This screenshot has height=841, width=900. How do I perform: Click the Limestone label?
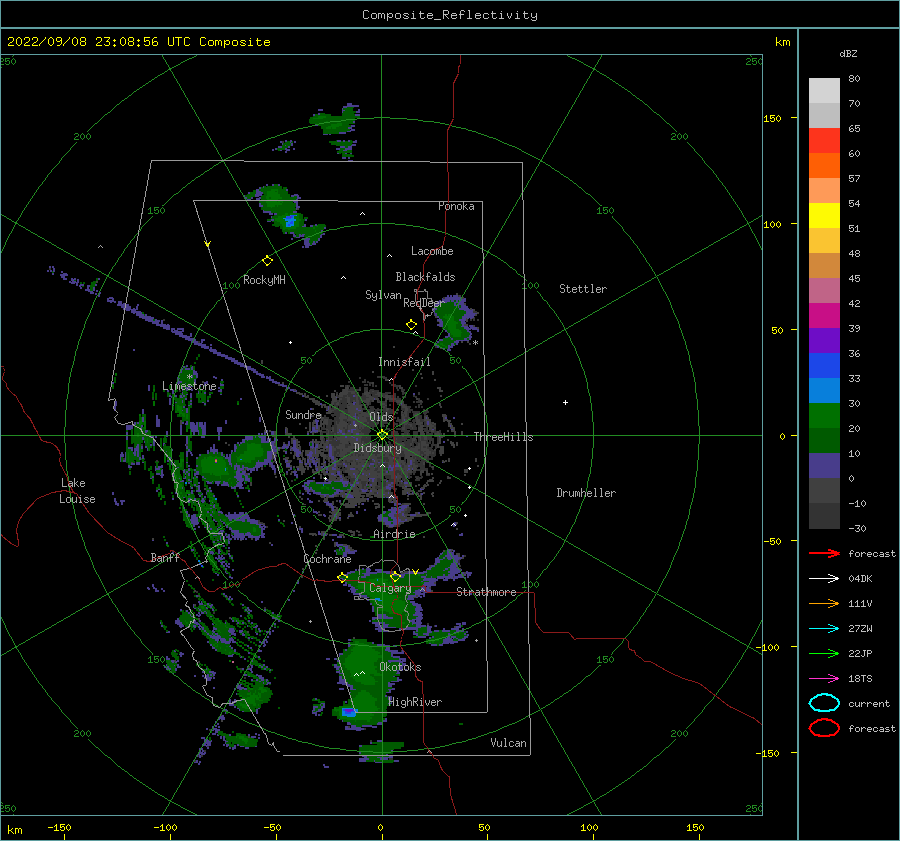click(189, 386)
